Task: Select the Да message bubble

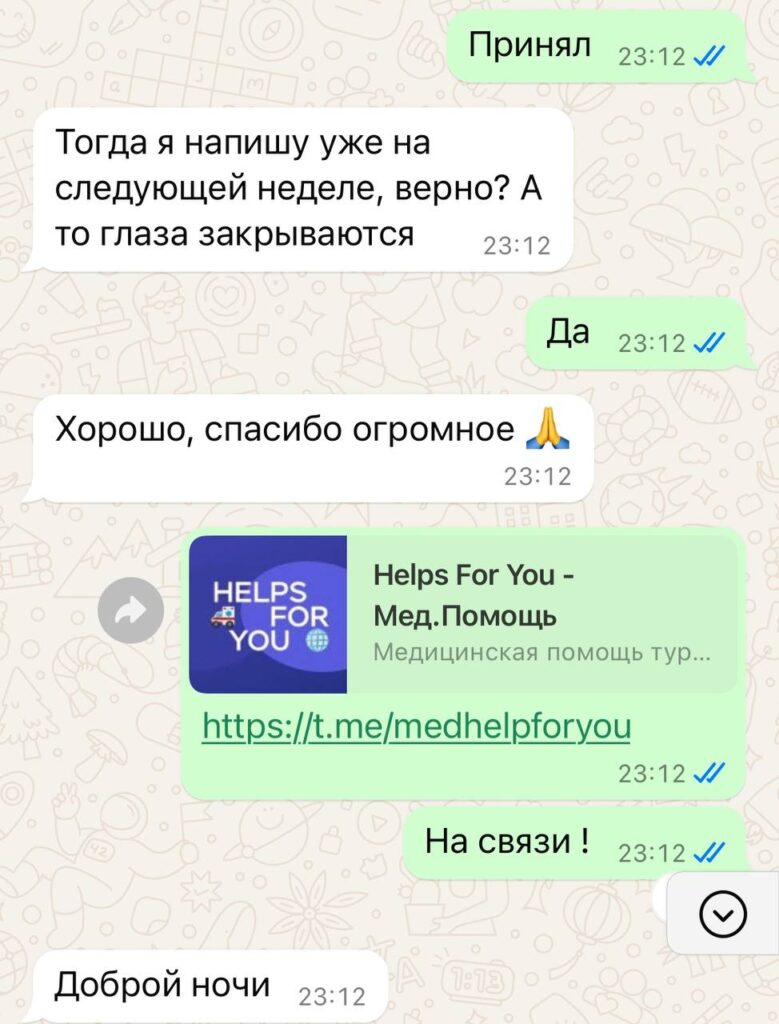Action: (637, 332)
